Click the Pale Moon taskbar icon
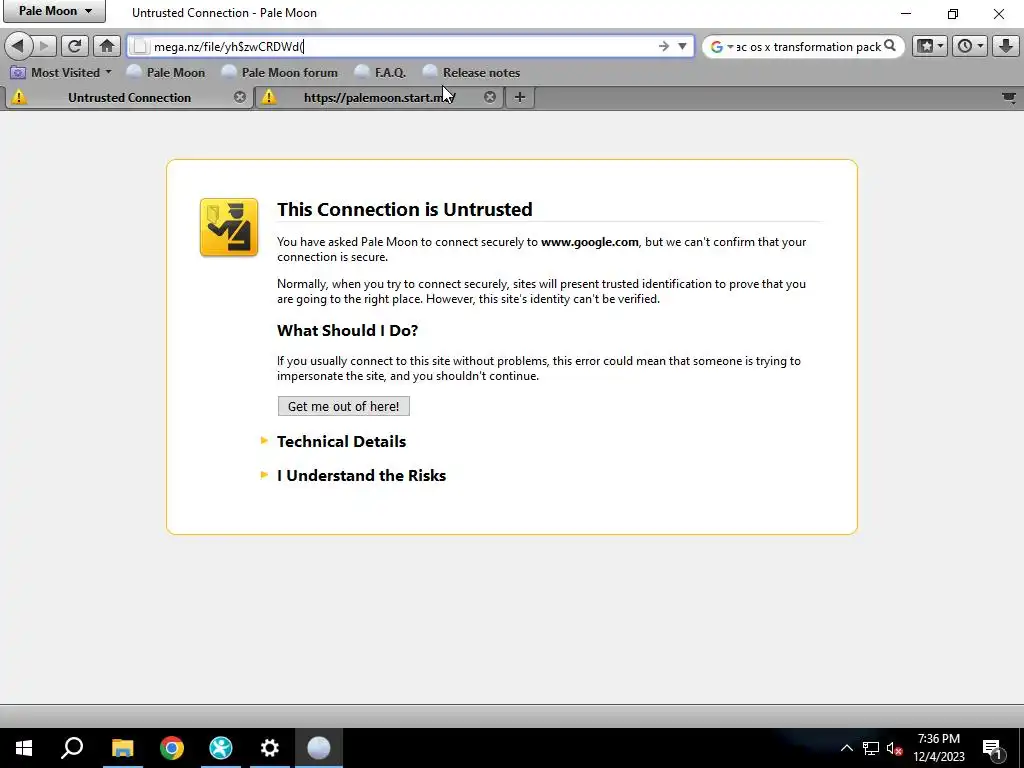The image size is (1024, 768). click(x=319, y=748)
